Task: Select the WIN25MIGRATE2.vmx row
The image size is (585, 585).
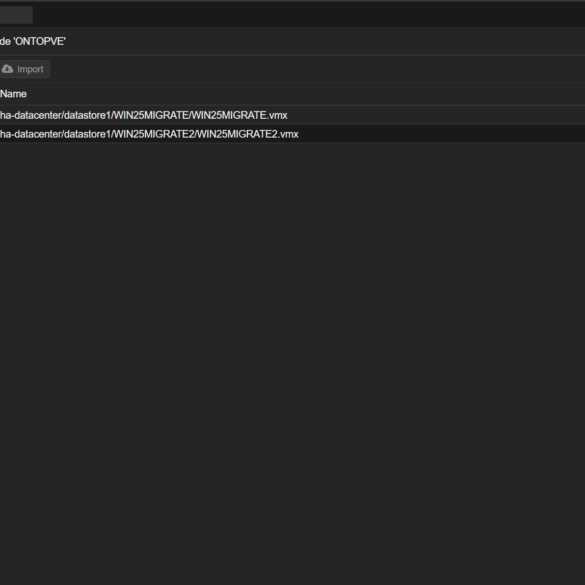Action: click(x=292, y=134)
